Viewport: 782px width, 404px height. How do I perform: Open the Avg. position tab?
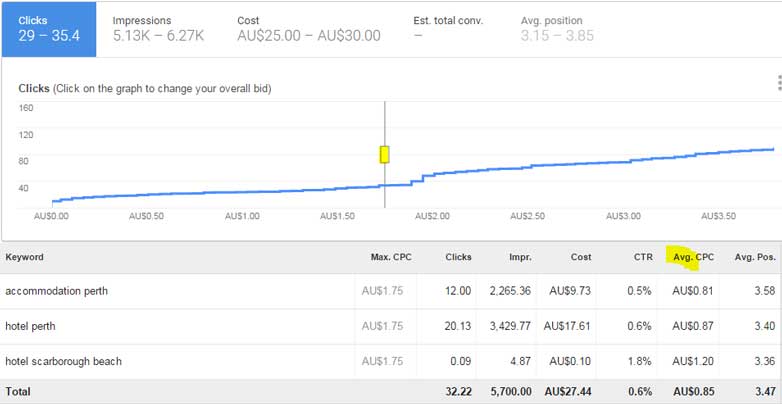pos(557,29)
